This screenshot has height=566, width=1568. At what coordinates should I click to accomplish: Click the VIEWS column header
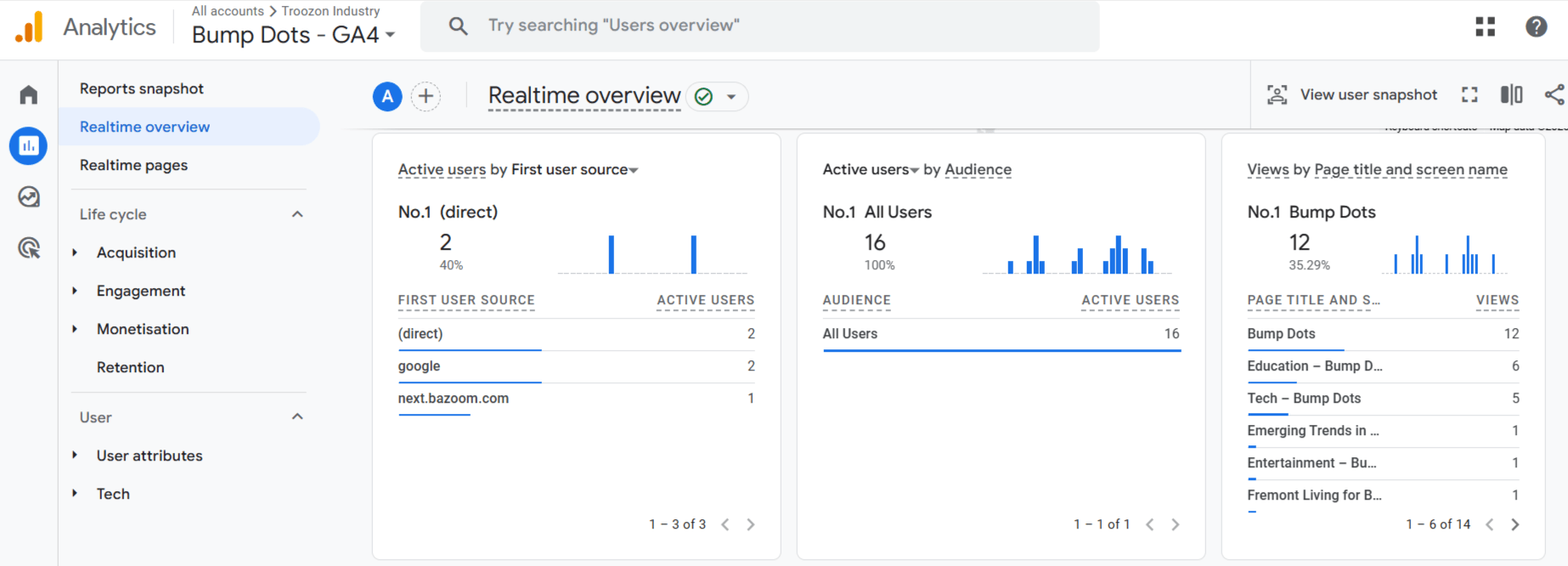[x=1497, y=300]
